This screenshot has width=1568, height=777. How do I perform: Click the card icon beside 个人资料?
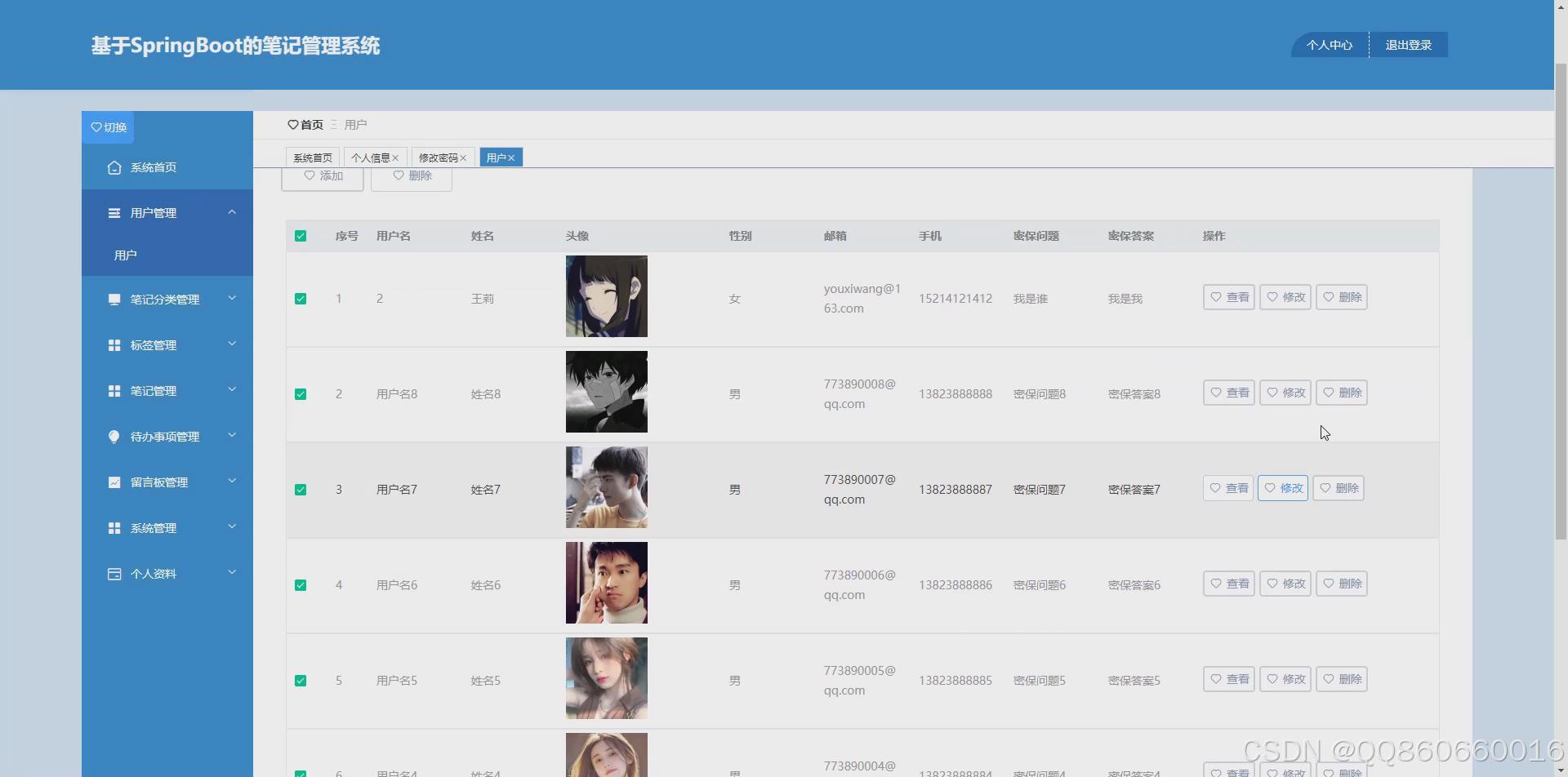click(114, 574)
